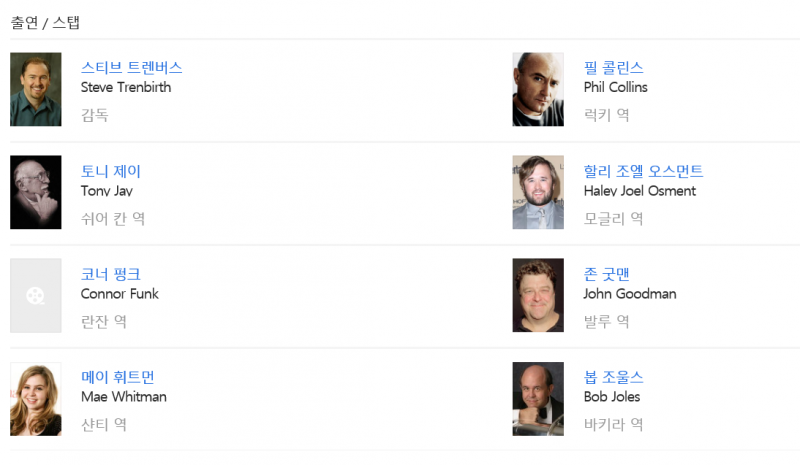The height and width of the screenshot is (465, 800).
Task: Open the 밥 조울스 name link
Action: tap(613, 377)
